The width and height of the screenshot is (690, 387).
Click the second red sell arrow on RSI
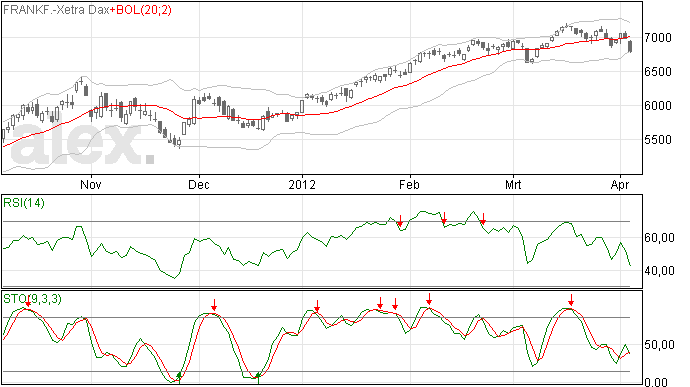444,218
